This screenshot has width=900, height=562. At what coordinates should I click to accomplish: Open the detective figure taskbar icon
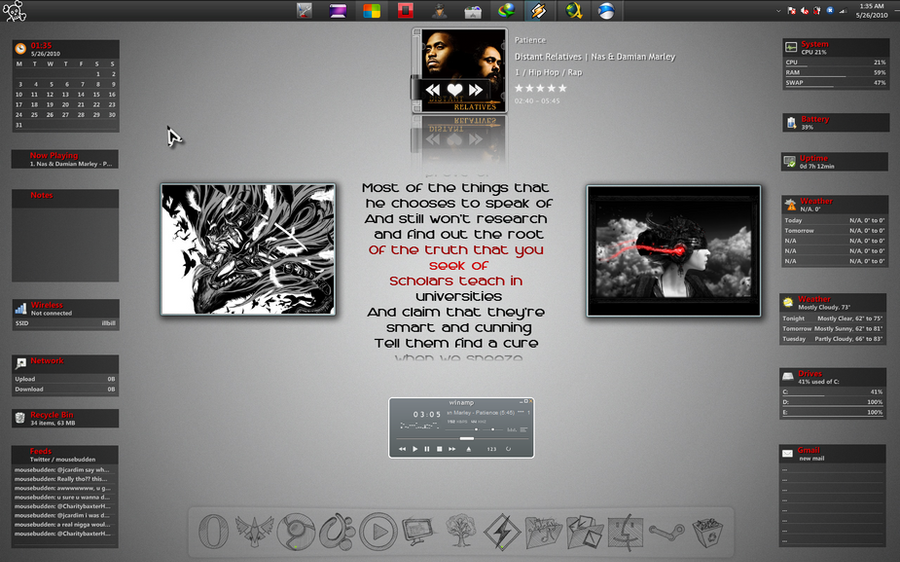(x=440, y=10)
